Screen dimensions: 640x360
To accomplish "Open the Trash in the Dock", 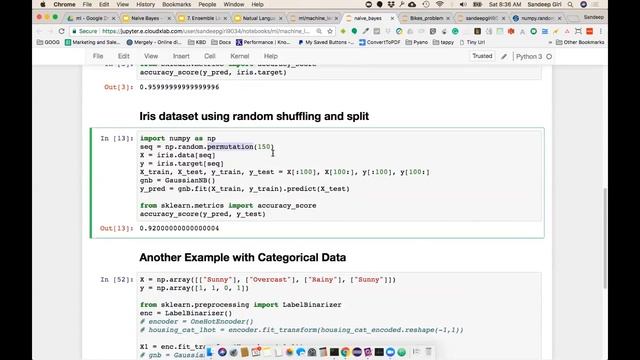I will pyautogui.click(x=428, y=352).
